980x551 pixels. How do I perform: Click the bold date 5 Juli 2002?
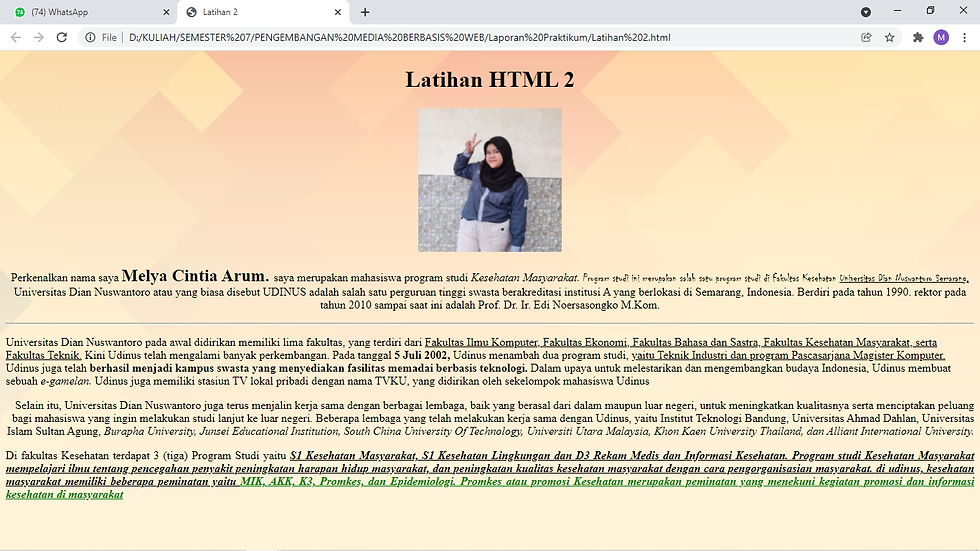[421, 355]
